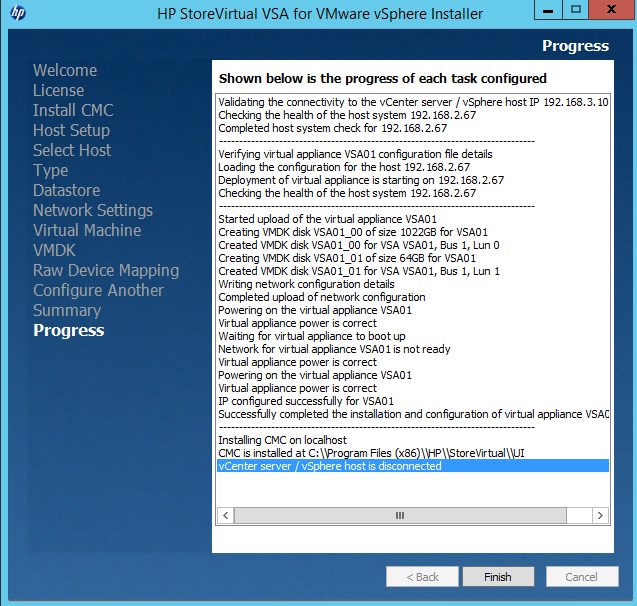Select the License step in sidebar
The height and width of the screenshot is (606, 637).
[58, 90]
